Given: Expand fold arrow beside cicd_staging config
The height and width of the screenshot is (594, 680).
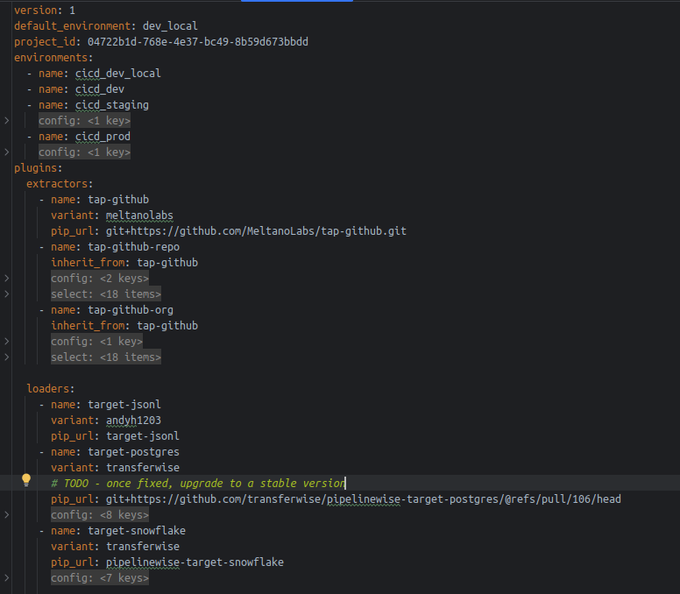Looking at the screenshot, I should pos(7,120).
